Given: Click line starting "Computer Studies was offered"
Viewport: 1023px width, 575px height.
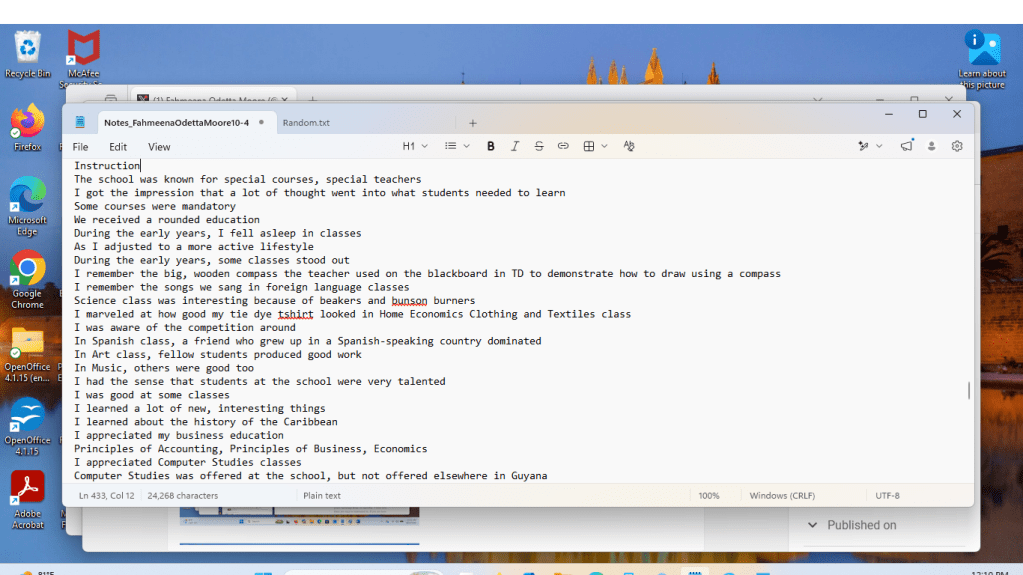Looking at the screenshot, I should point(311,476).
